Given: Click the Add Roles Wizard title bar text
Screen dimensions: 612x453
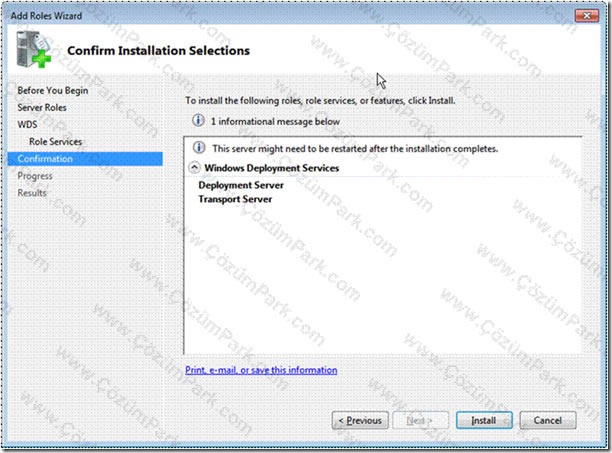Looking at the screenshot, I should pos(46,16).
